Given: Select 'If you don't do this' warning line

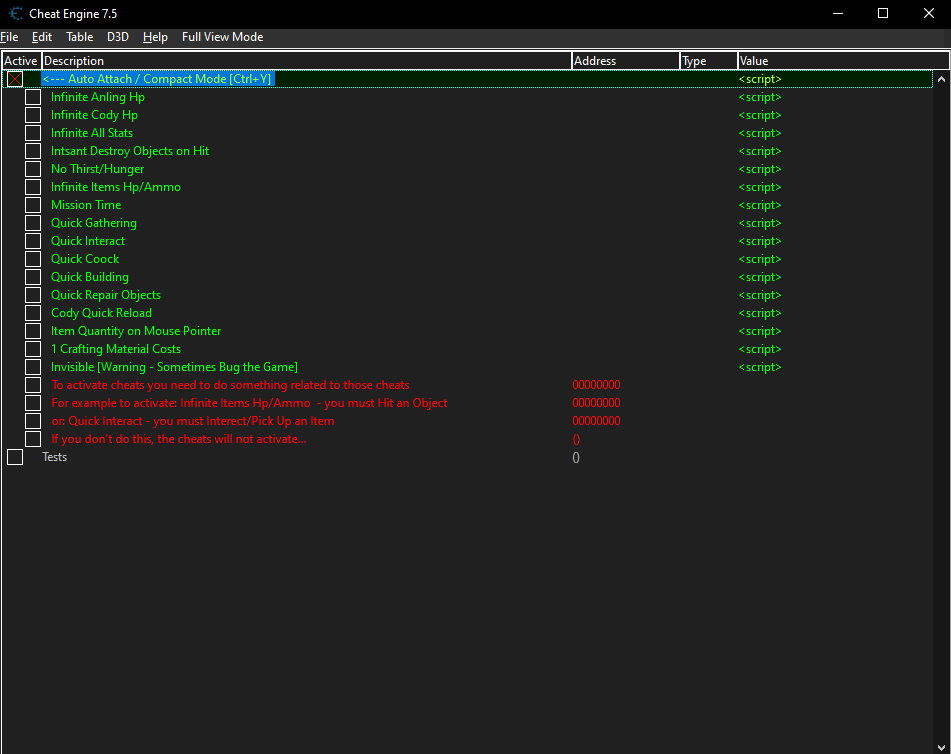Looking at the screenshot, I should click(x=178, y=439).
